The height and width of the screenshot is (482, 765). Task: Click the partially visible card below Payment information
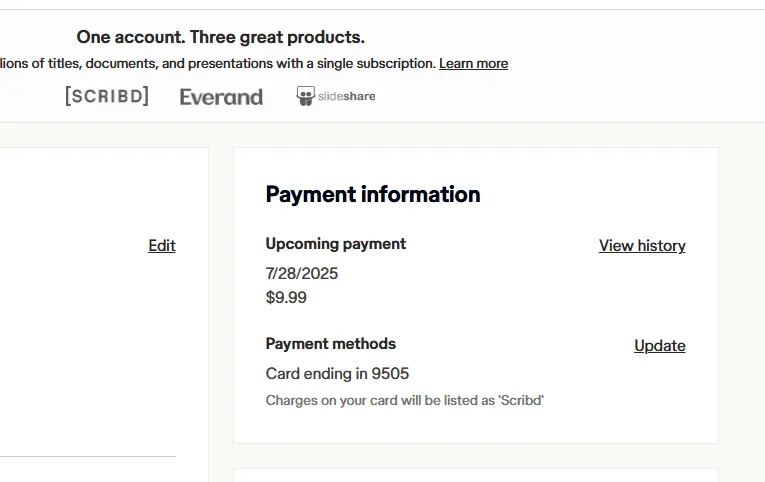pos(476,475)
